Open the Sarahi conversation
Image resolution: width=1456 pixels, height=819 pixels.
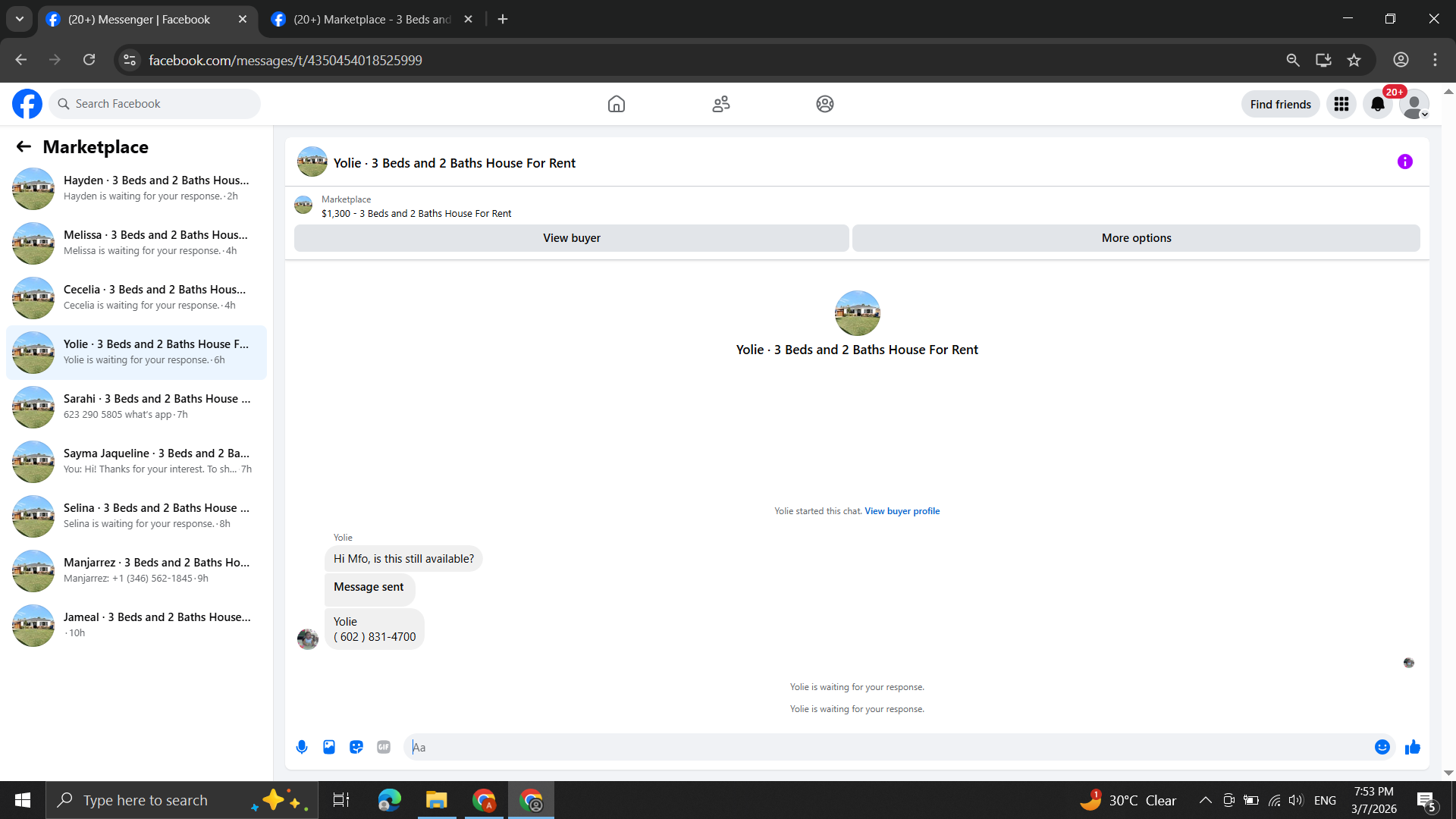click(x=136, y=406)
